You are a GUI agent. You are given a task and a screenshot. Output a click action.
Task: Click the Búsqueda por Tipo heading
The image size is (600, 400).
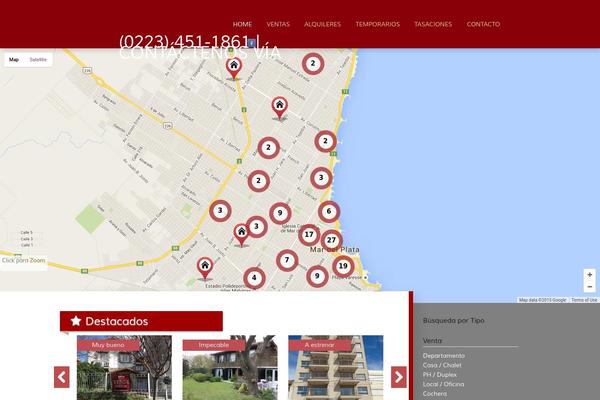coord(453,320)
